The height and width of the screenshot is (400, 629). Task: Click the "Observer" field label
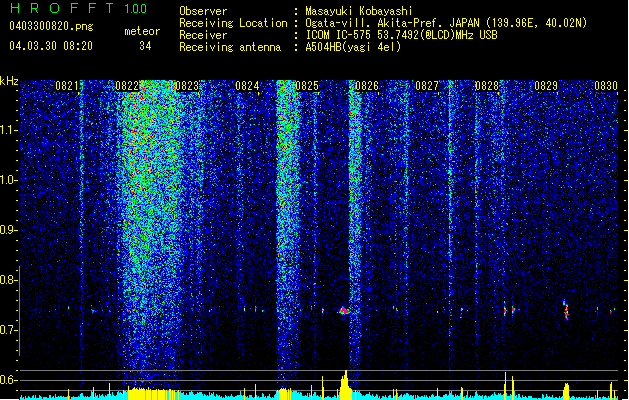coord(203,11)
